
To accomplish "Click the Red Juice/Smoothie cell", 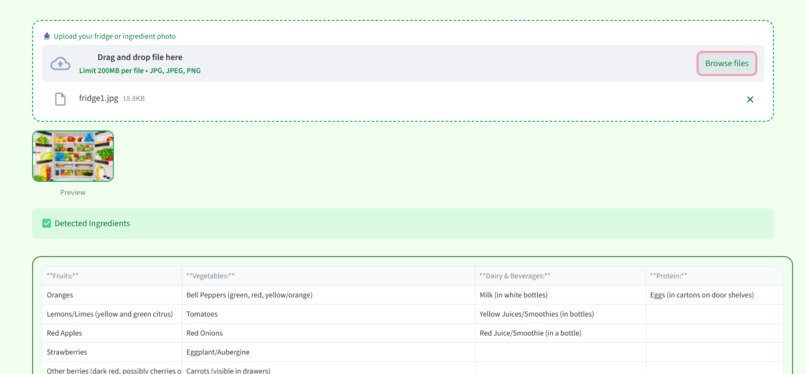I will coord(560,333).
